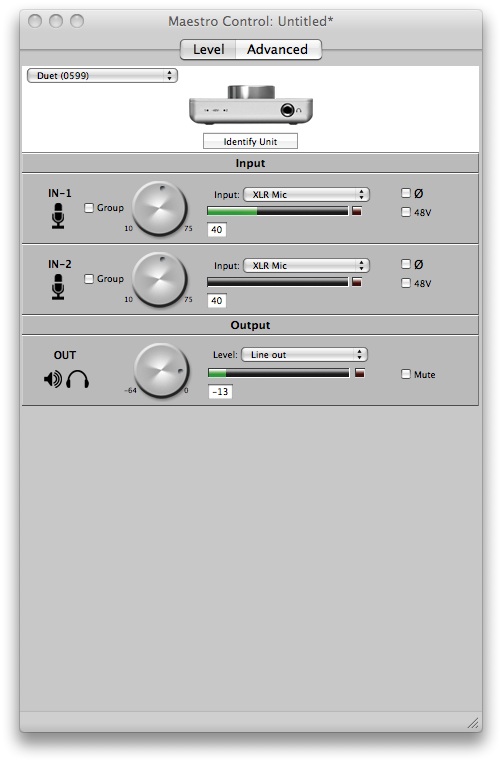
Task: Click the Maestro Control window title
Action: tap(251, 21)
